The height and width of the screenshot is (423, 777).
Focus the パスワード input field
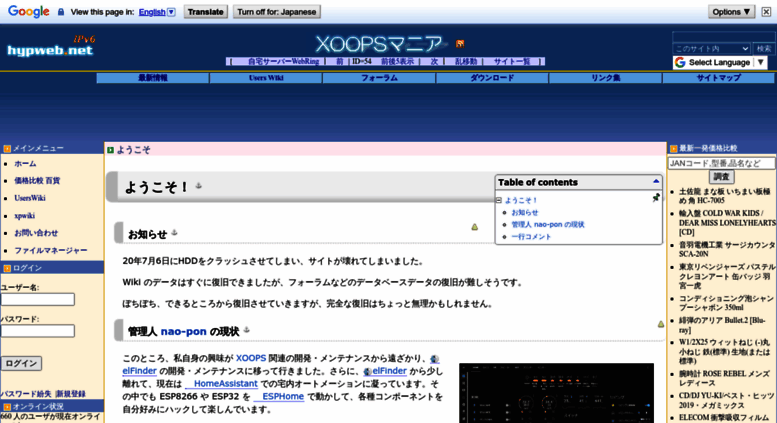point(38,331)
